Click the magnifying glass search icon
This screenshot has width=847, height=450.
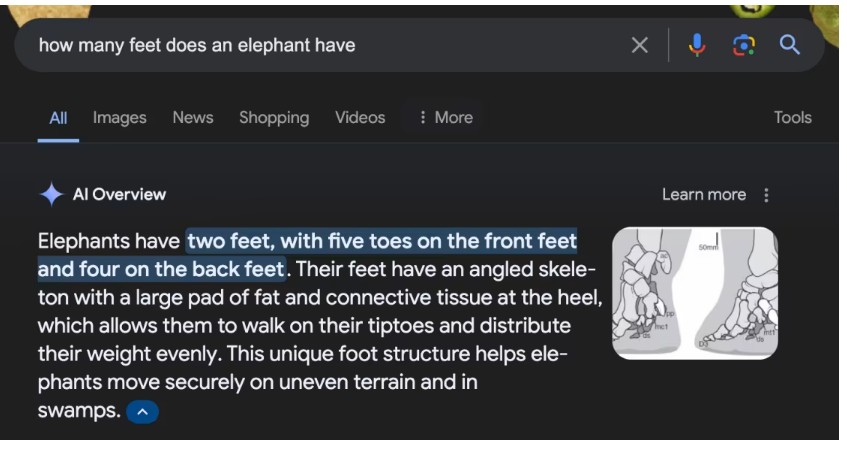[790, 45]
